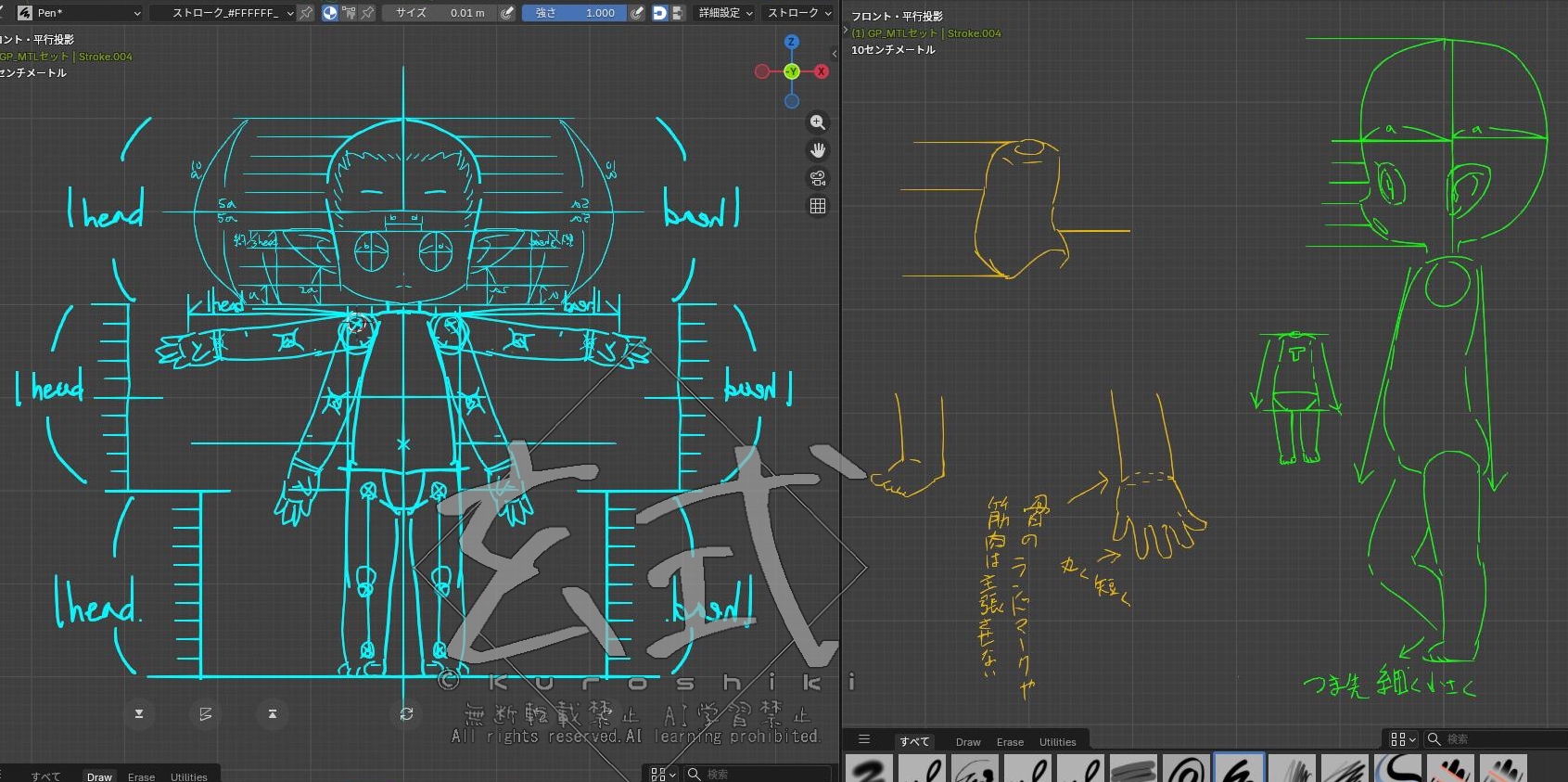Click the zoom magnifier icon in viewport
1568x782 pixels.
817,122
